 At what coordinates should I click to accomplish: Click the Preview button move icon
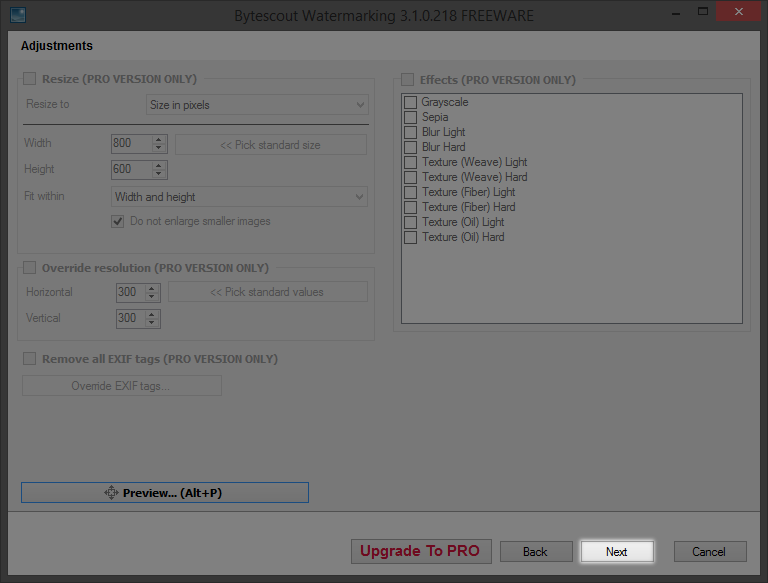pos(111,493)
